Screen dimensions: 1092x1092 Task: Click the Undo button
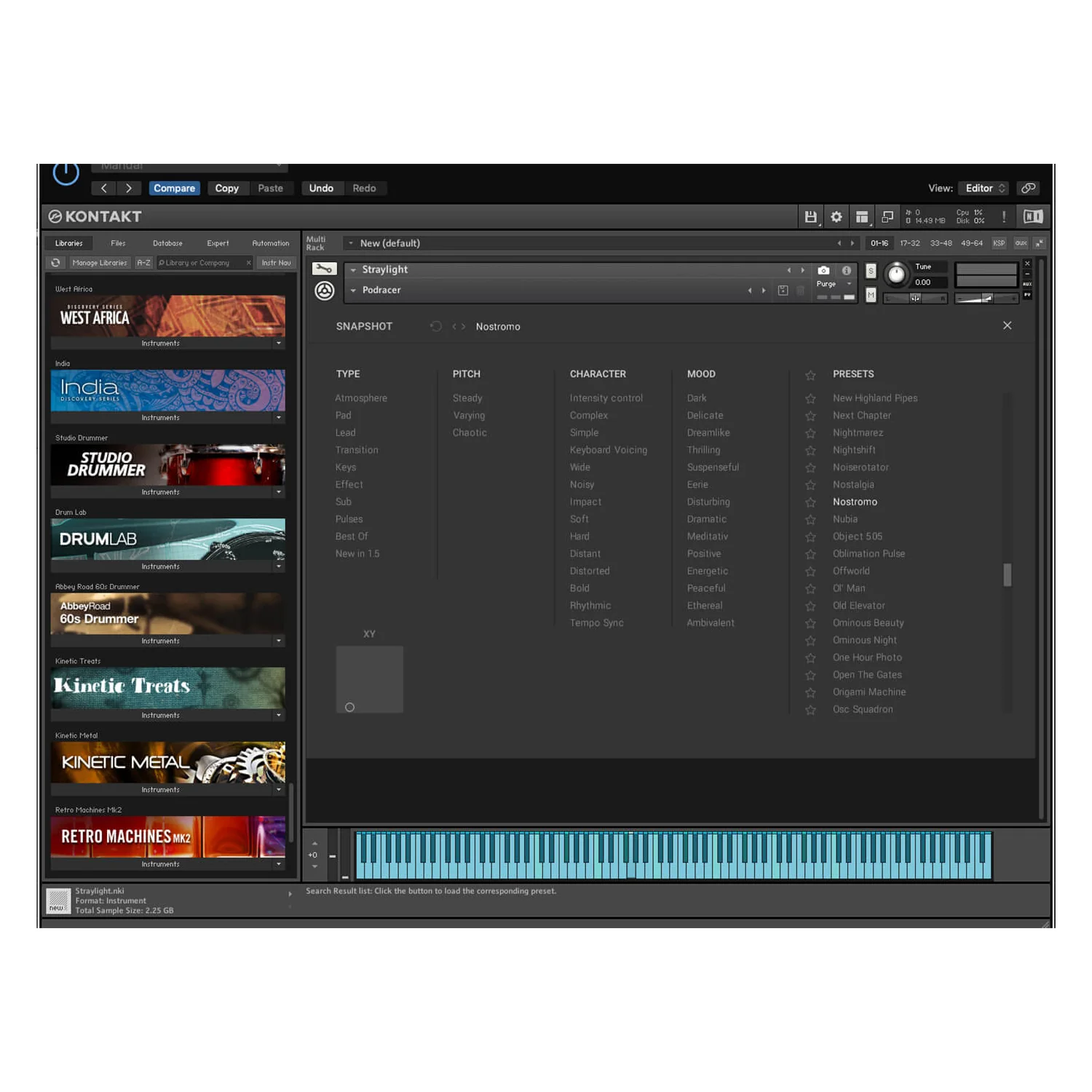coord(321,189)
